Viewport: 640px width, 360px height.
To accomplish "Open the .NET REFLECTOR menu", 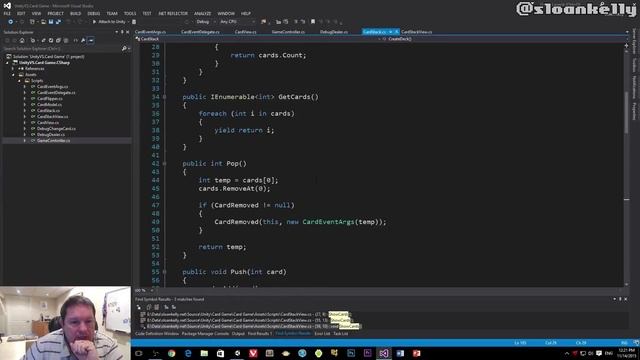I will pyautogui.click(x=173, y=13).
